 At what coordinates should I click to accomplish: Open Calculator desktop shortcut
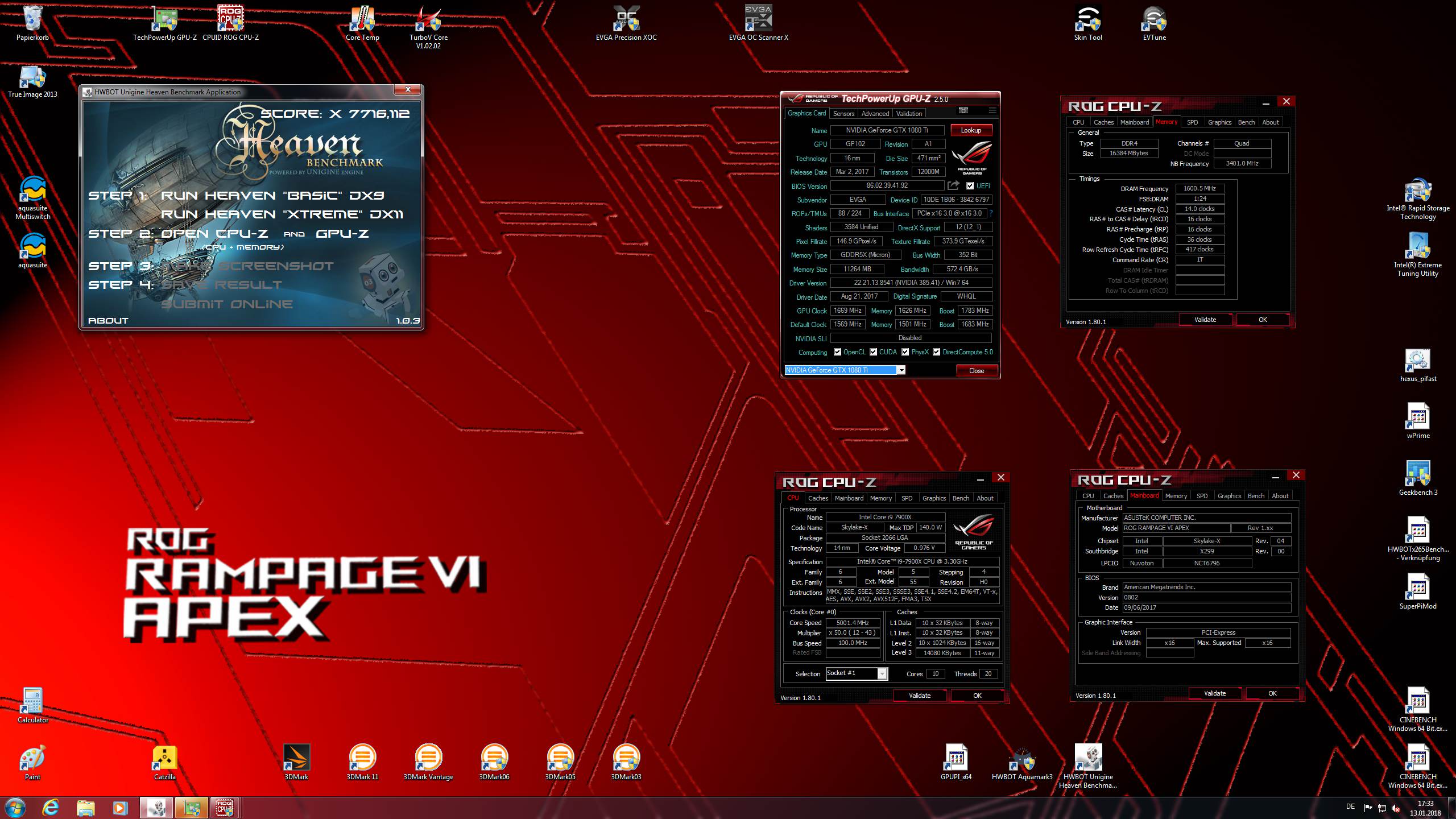[32, 706]
